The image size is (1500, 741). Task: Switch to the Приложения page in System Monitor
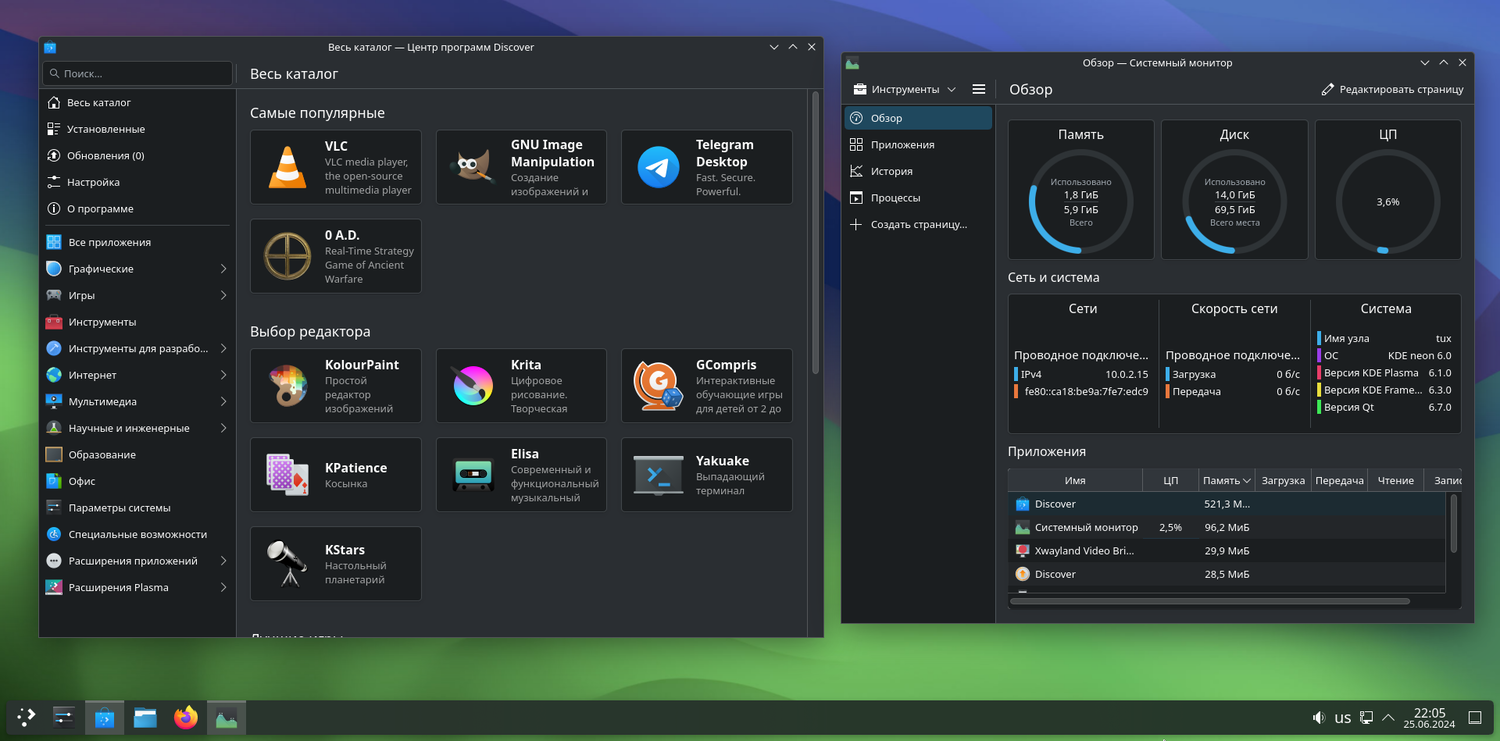coord(918,144)
